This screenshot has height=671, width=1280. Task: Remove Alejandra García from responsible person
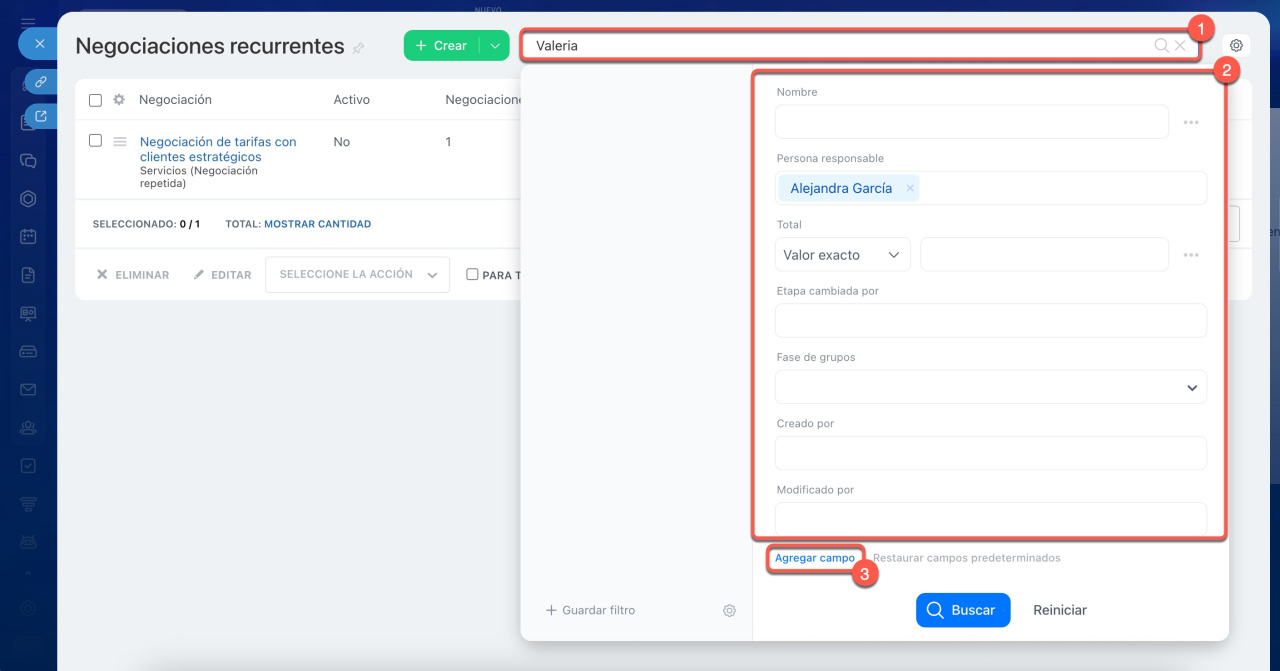910,188
